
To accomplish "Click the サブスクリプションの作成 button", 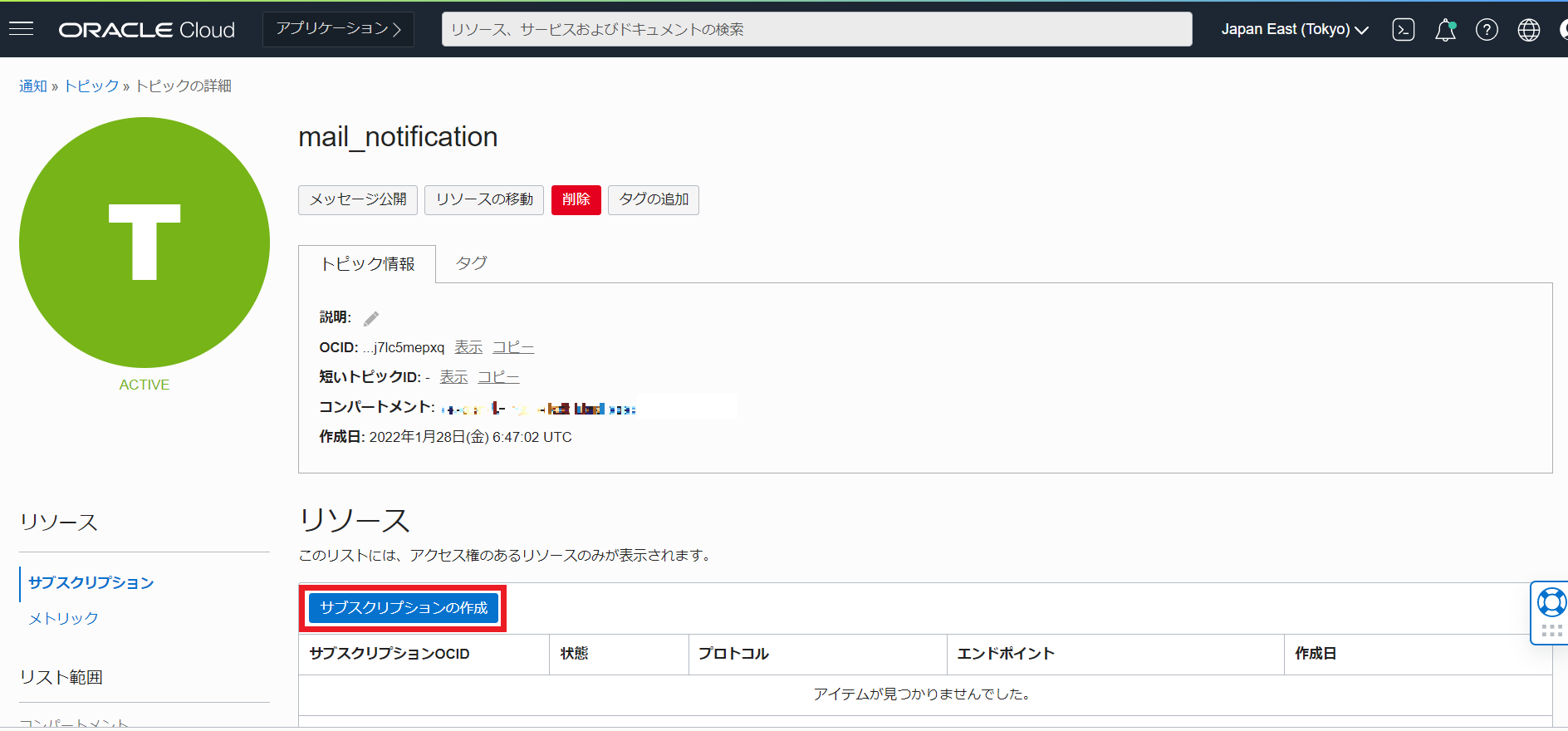I will click(404, 608).
